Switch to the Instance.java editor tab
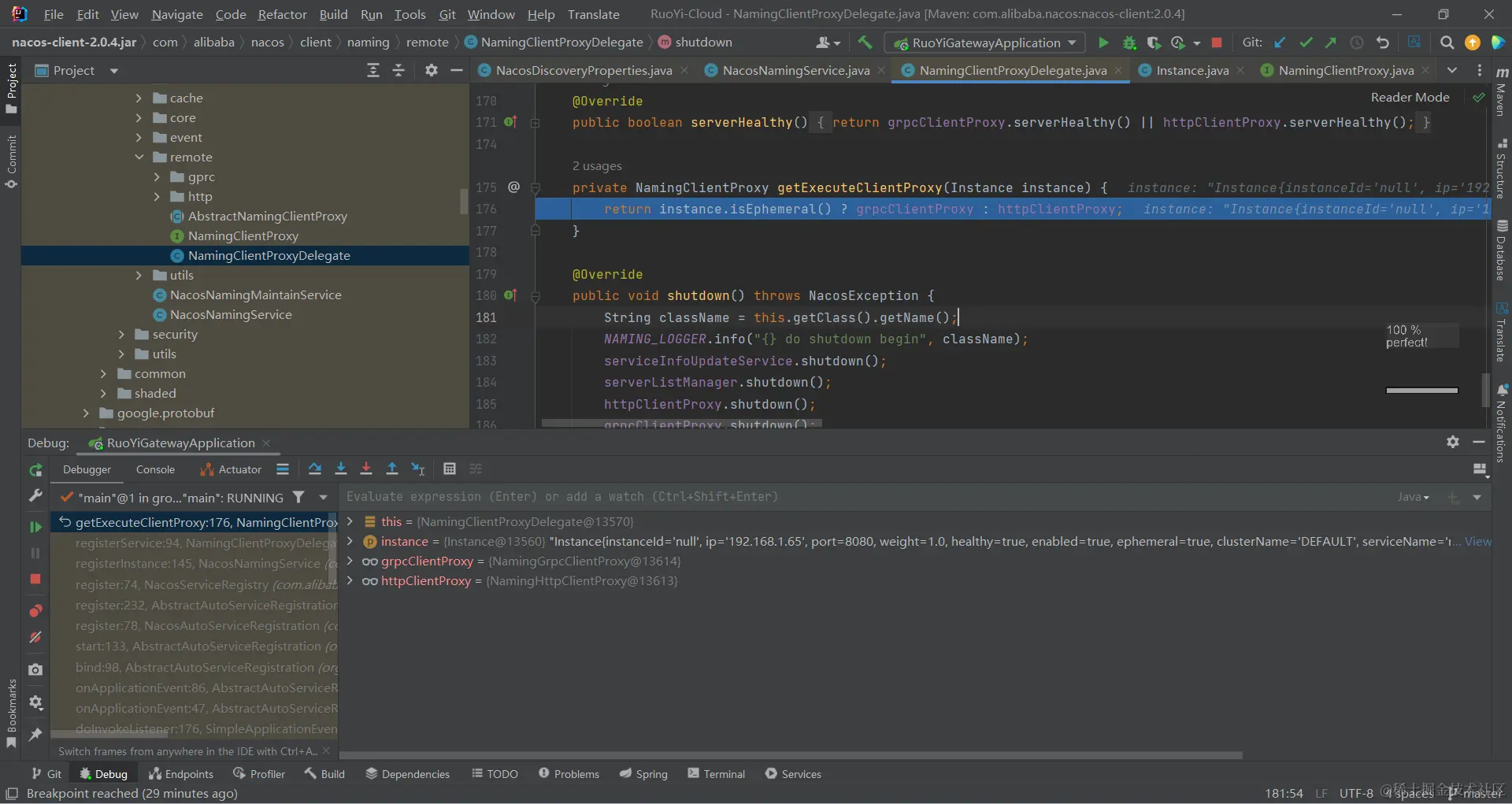 tap(1191, 71)
